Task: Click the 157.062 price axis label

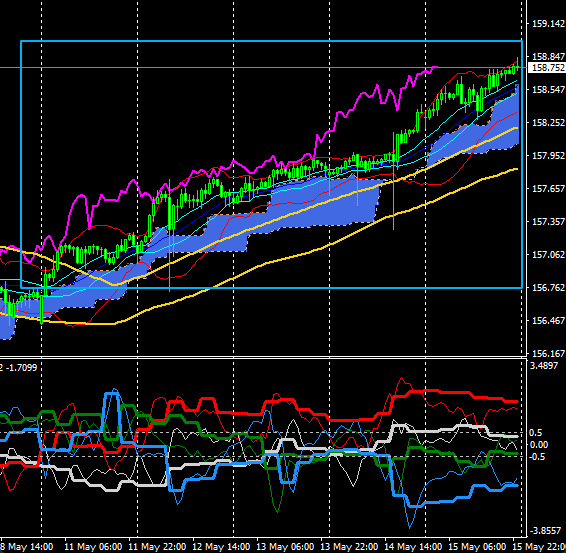Action: tap(548, 254)
